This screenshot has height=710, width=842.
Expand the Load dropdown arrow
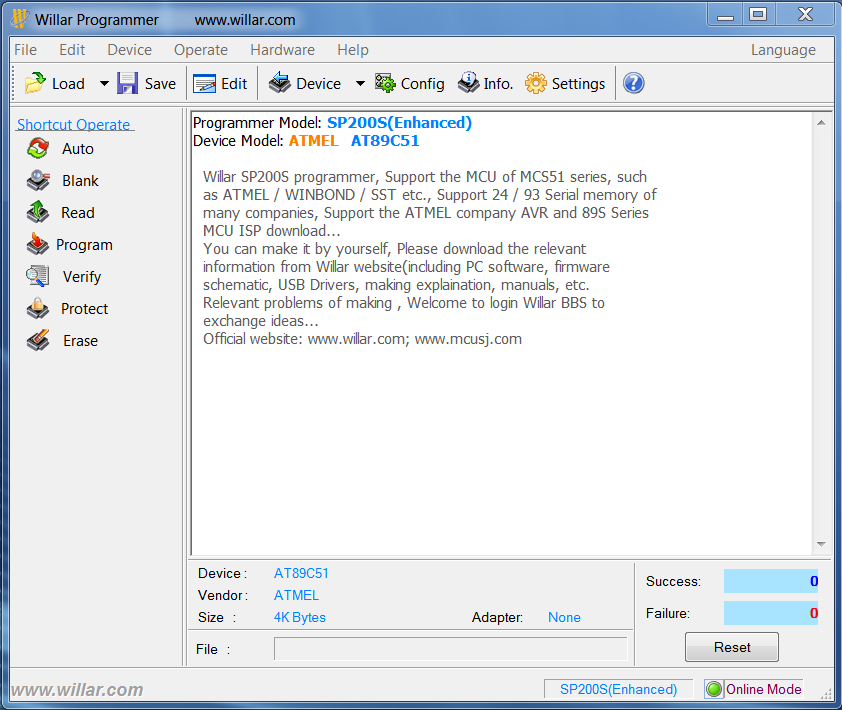pyautogui.click(x=104, y=83)
